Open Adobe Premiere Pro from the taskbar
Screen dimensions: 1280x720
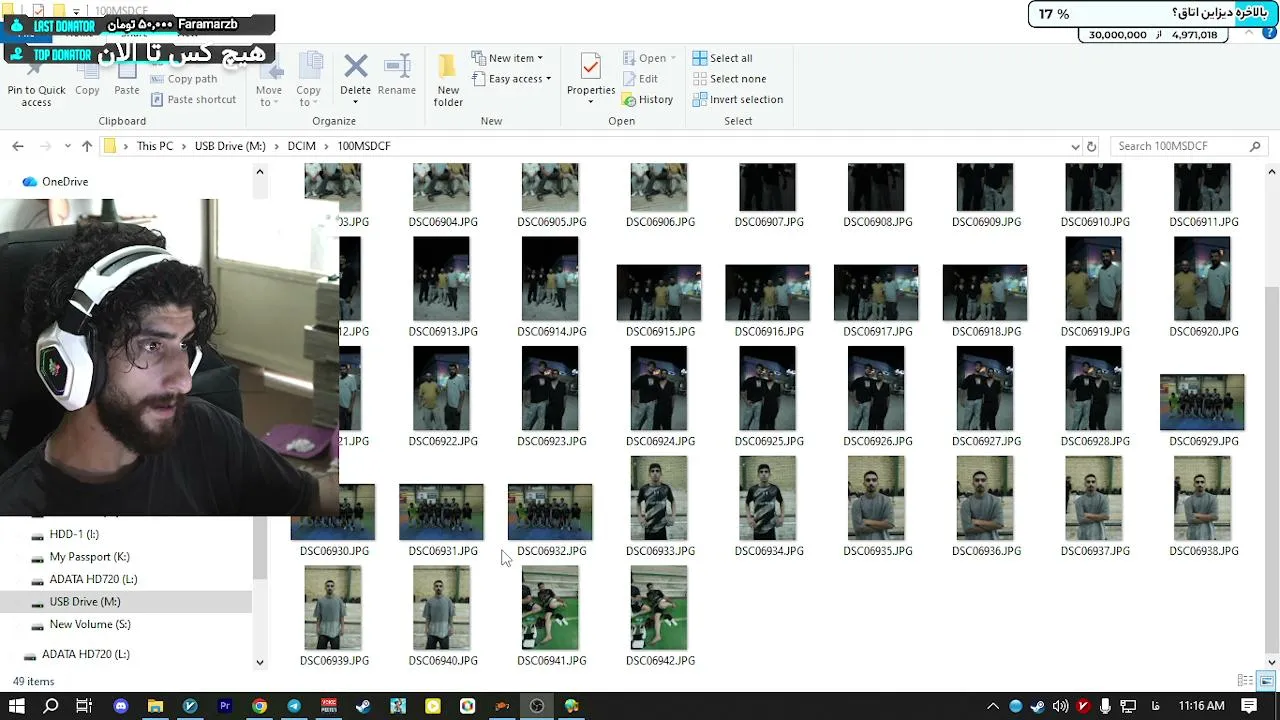tap(225, 706)
